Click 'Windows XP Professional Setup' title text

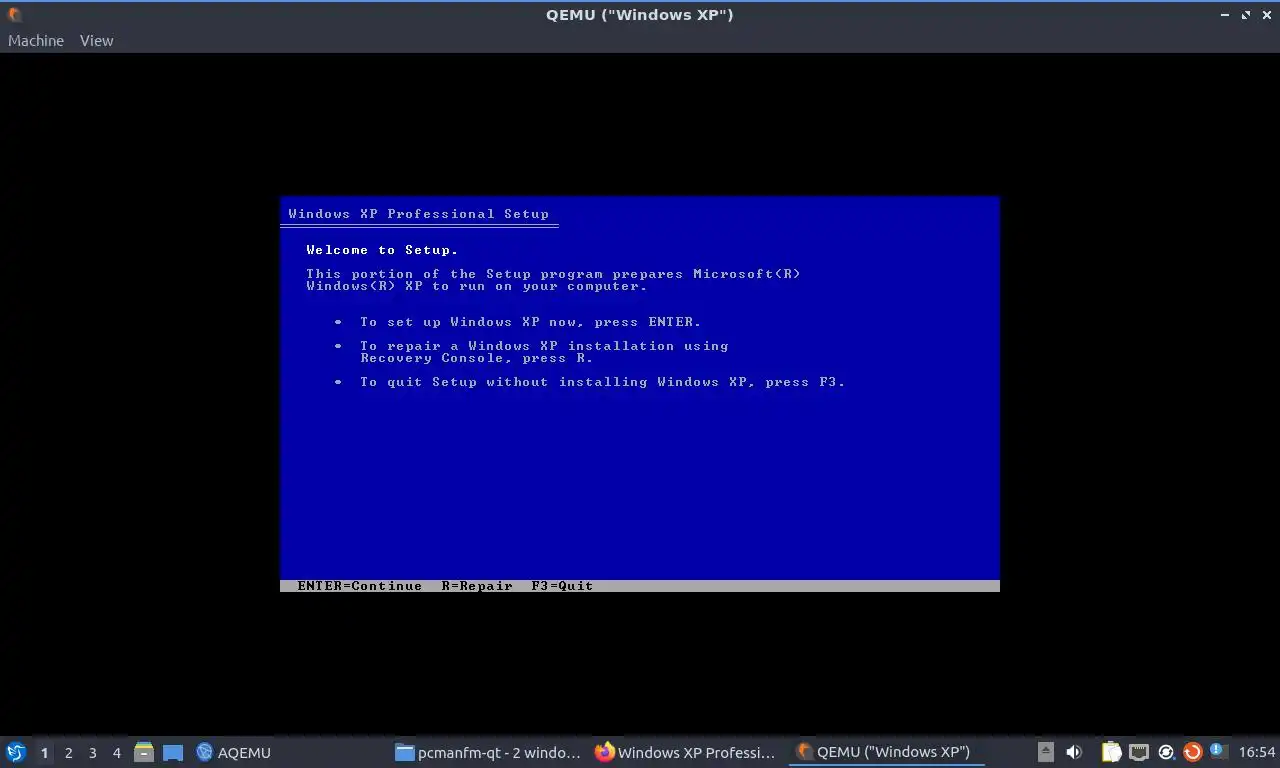click(x=418, y=214)
